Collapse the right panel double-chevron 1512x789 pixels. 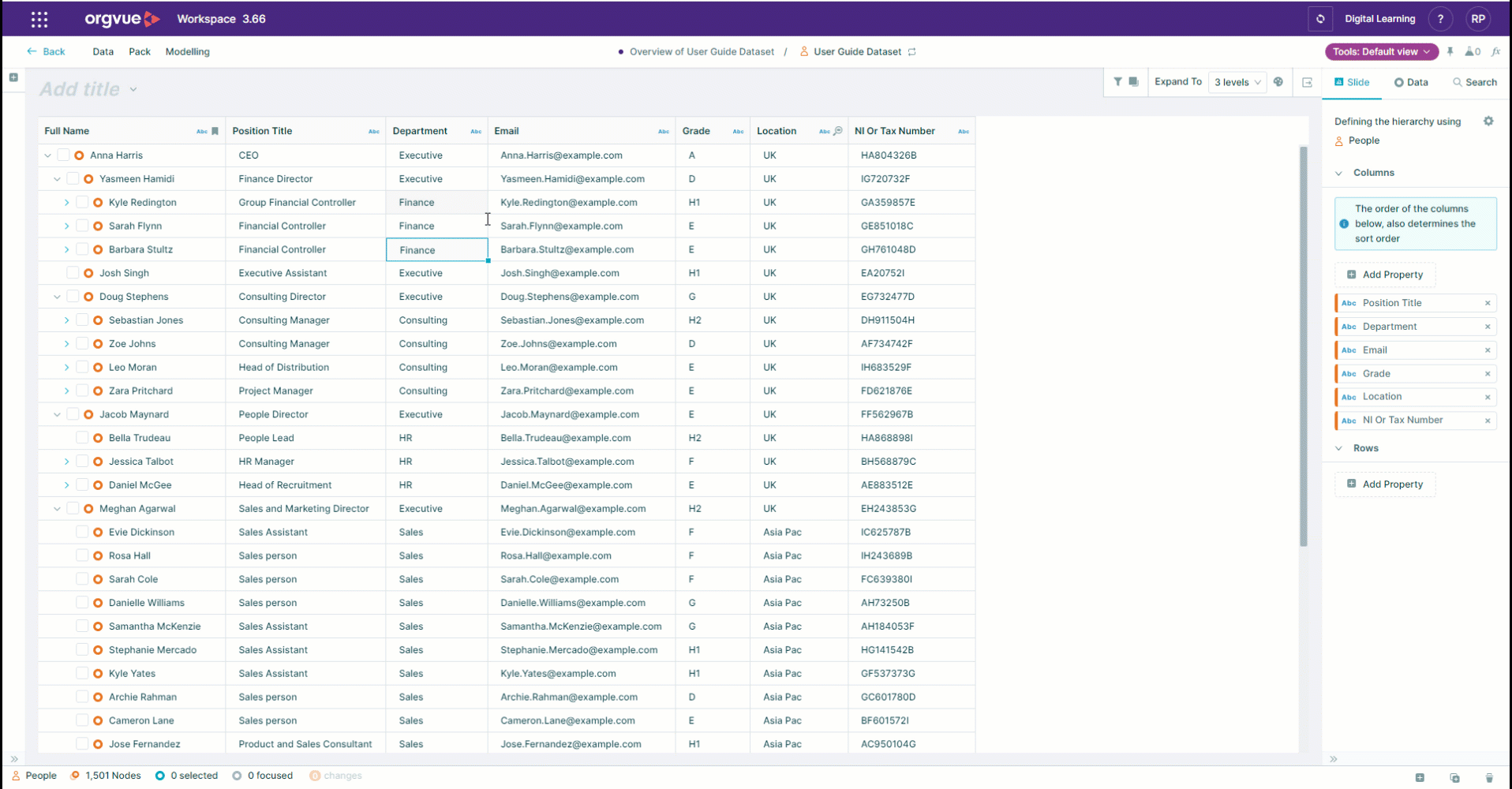pos(1333,759)
